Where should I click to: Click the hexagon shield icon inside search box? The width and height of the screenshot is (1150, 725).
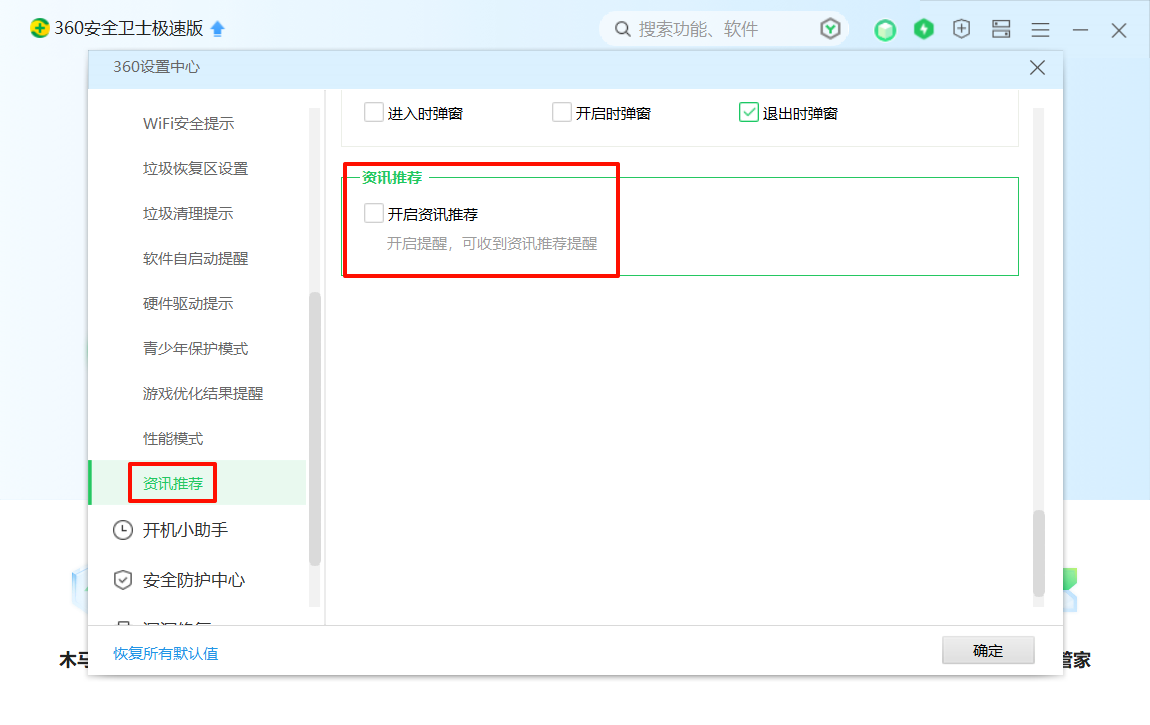click(x=830, y=29)
